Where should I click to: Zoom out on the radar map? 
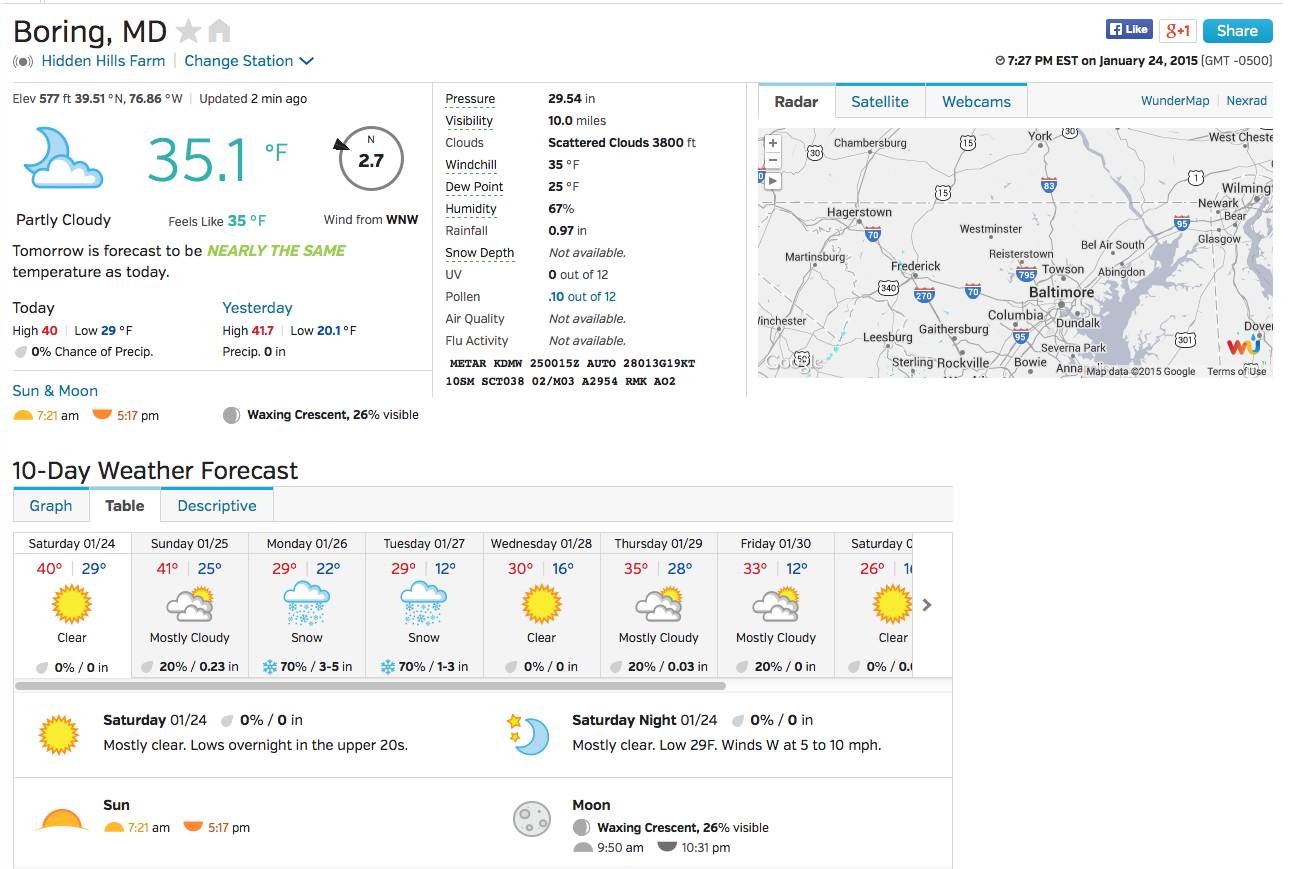(x=772, y=160)
